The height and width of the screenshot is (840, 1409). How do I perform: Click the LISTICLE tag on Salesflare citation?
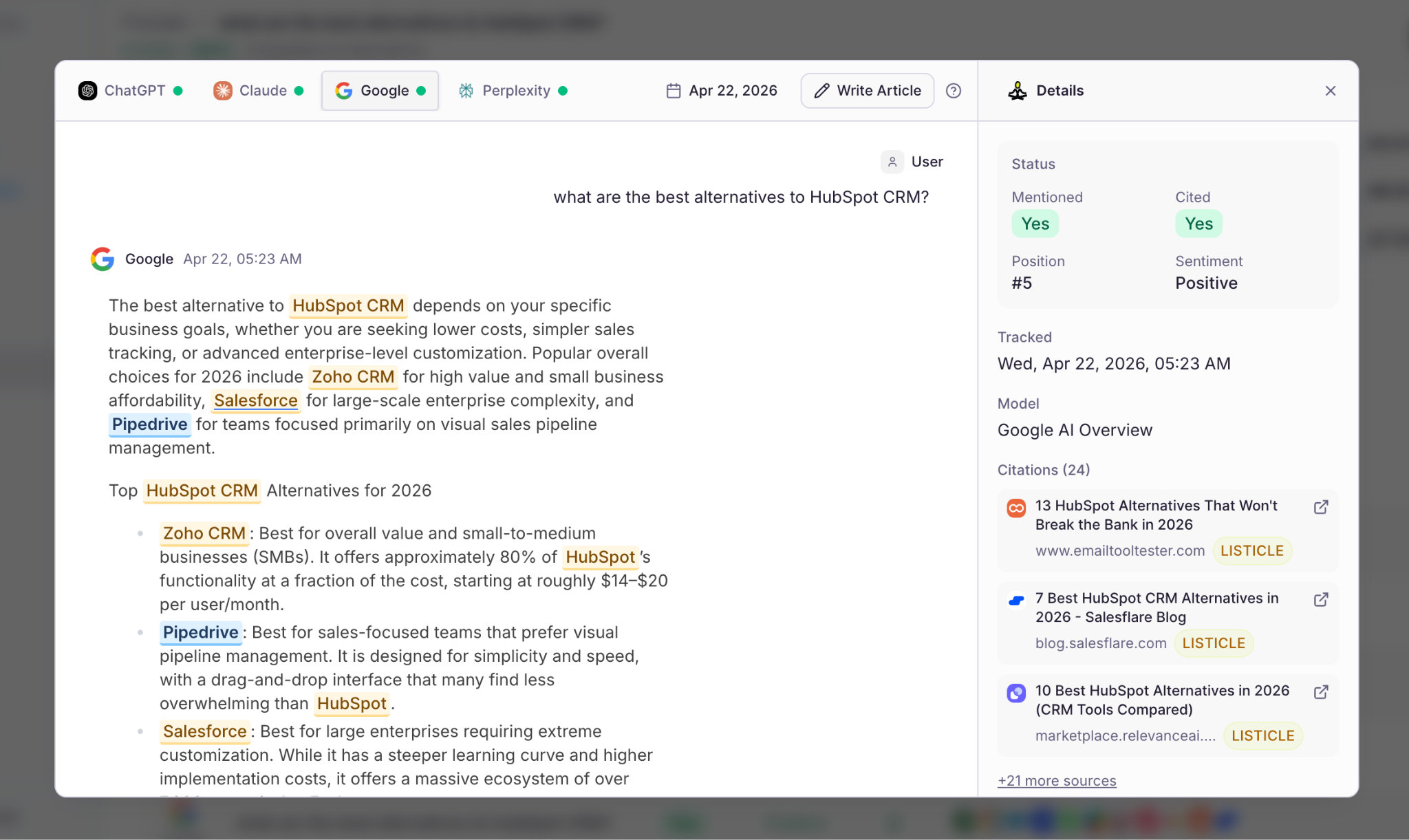tap(1213, 643)
